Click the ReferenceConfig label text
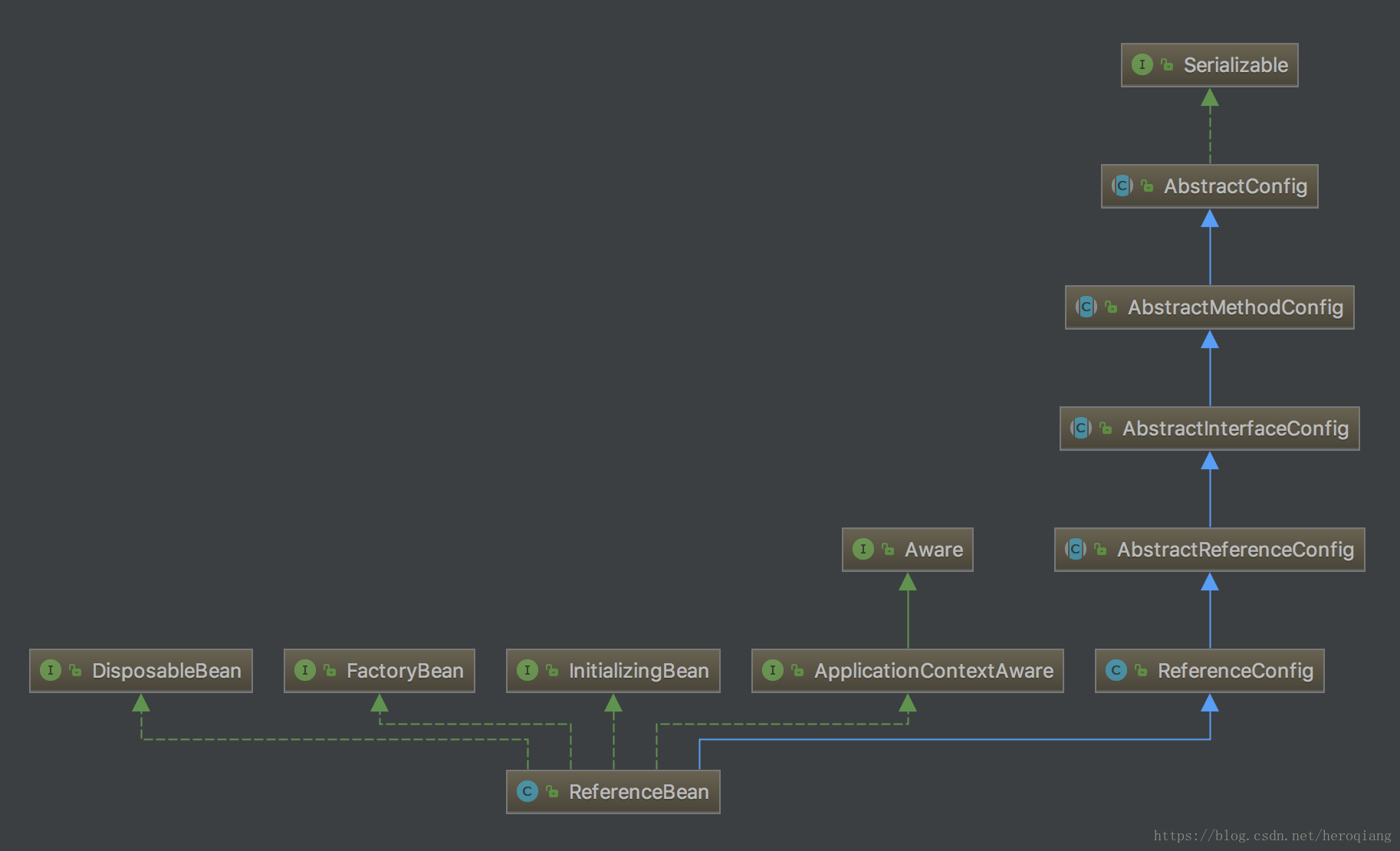The height and width of the screenshot is (851, 1400). (1235, 671)
